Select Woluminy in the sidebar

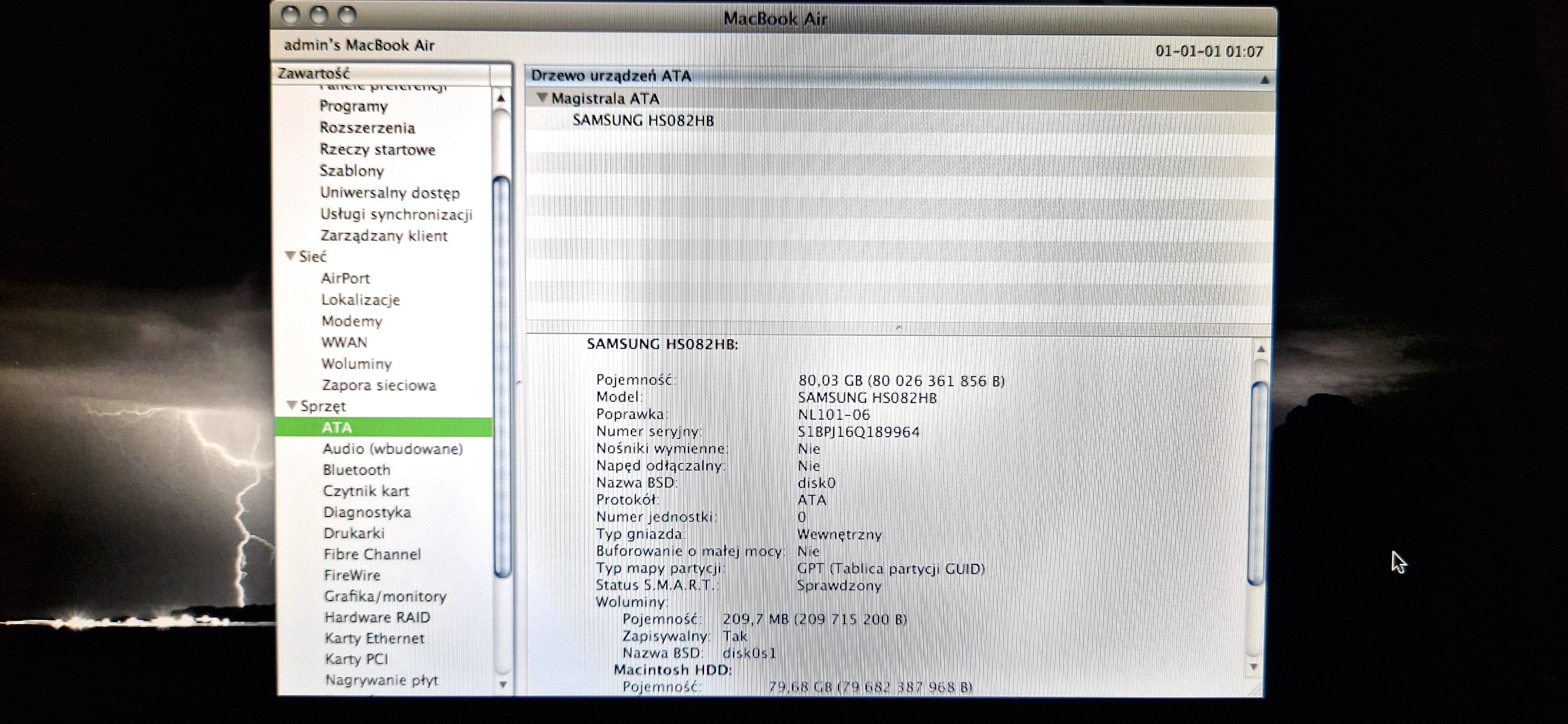pos(356,364)
